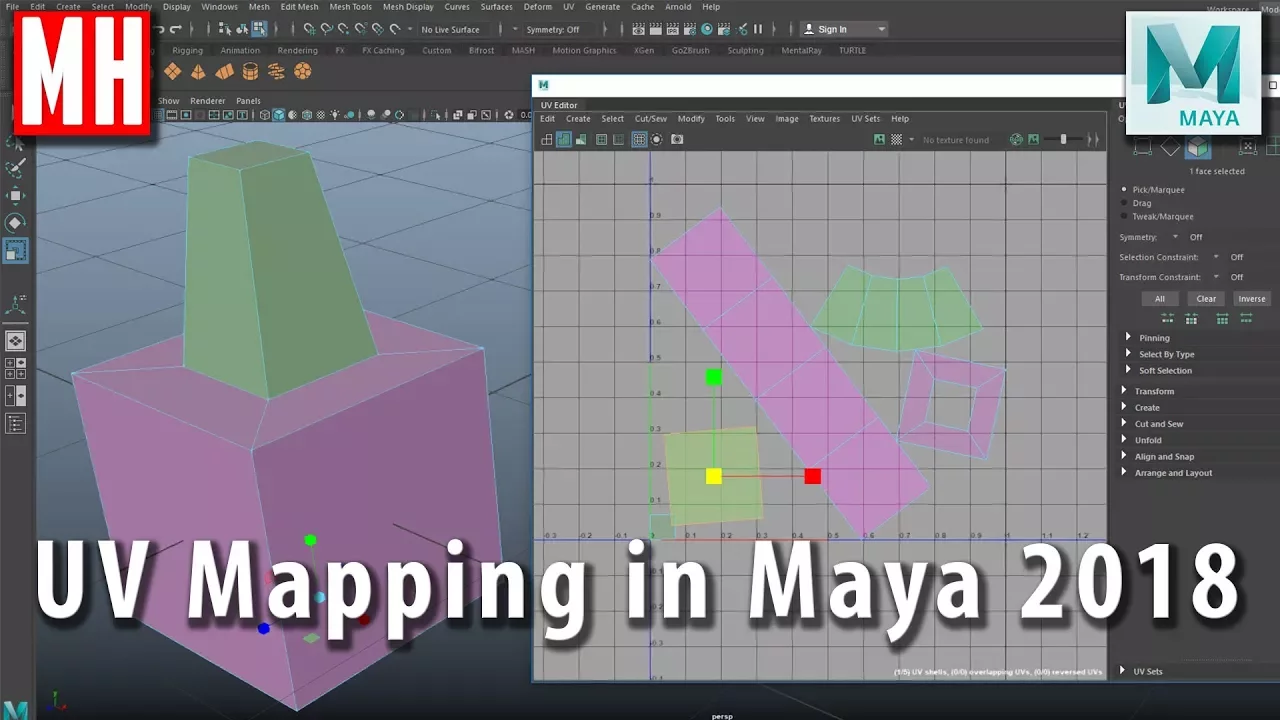Click the outliner list icon in left sidebar

tap(16, 423)
